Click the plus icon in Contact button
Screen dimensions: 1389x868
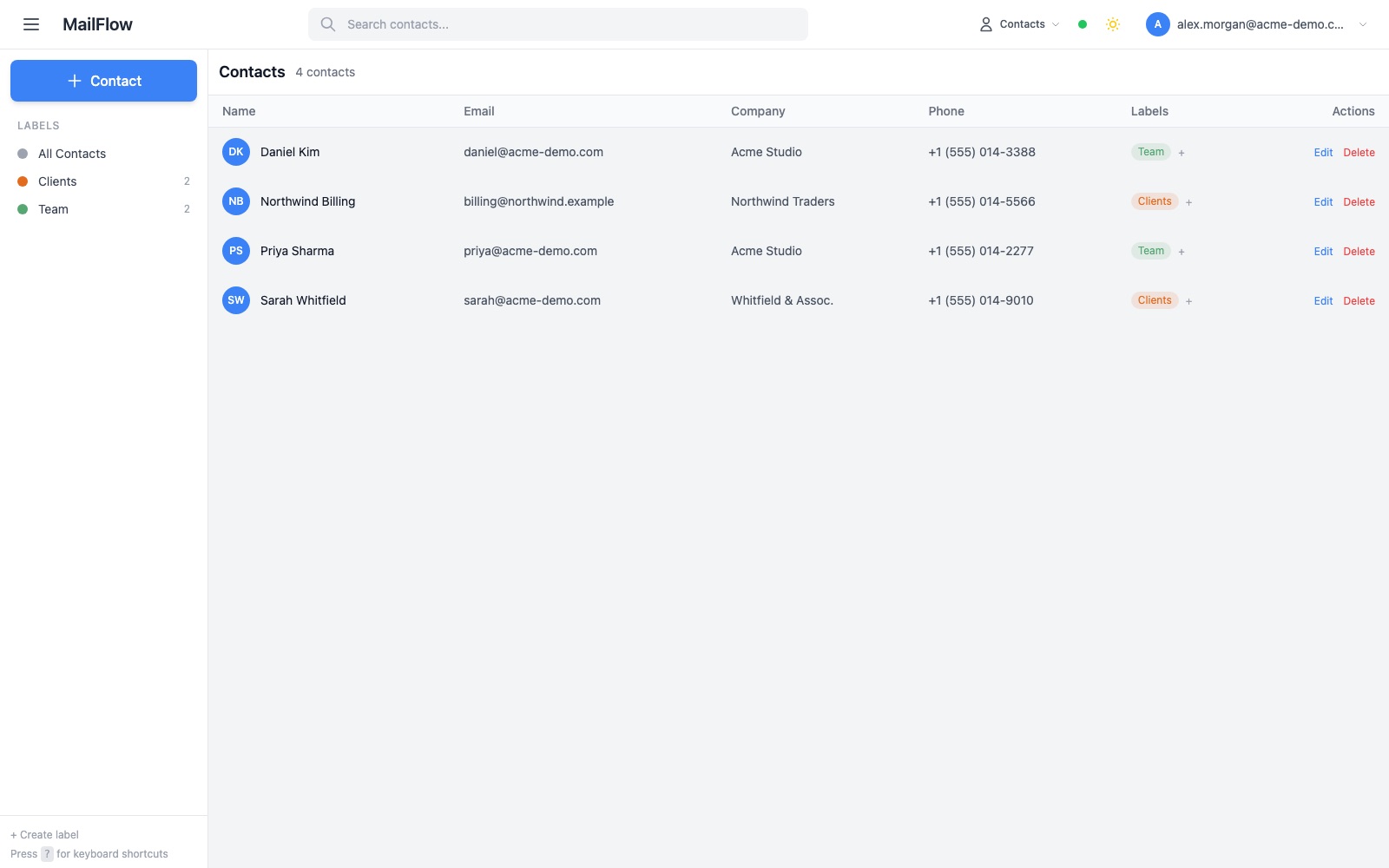[x=75, y=81]
